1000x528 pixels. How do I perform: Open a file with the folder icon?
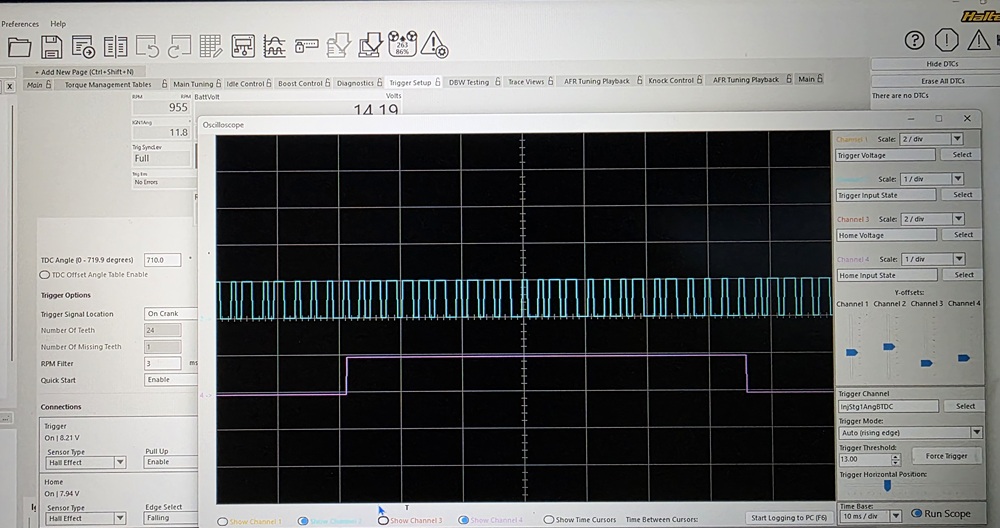click(x=19, y=47)
